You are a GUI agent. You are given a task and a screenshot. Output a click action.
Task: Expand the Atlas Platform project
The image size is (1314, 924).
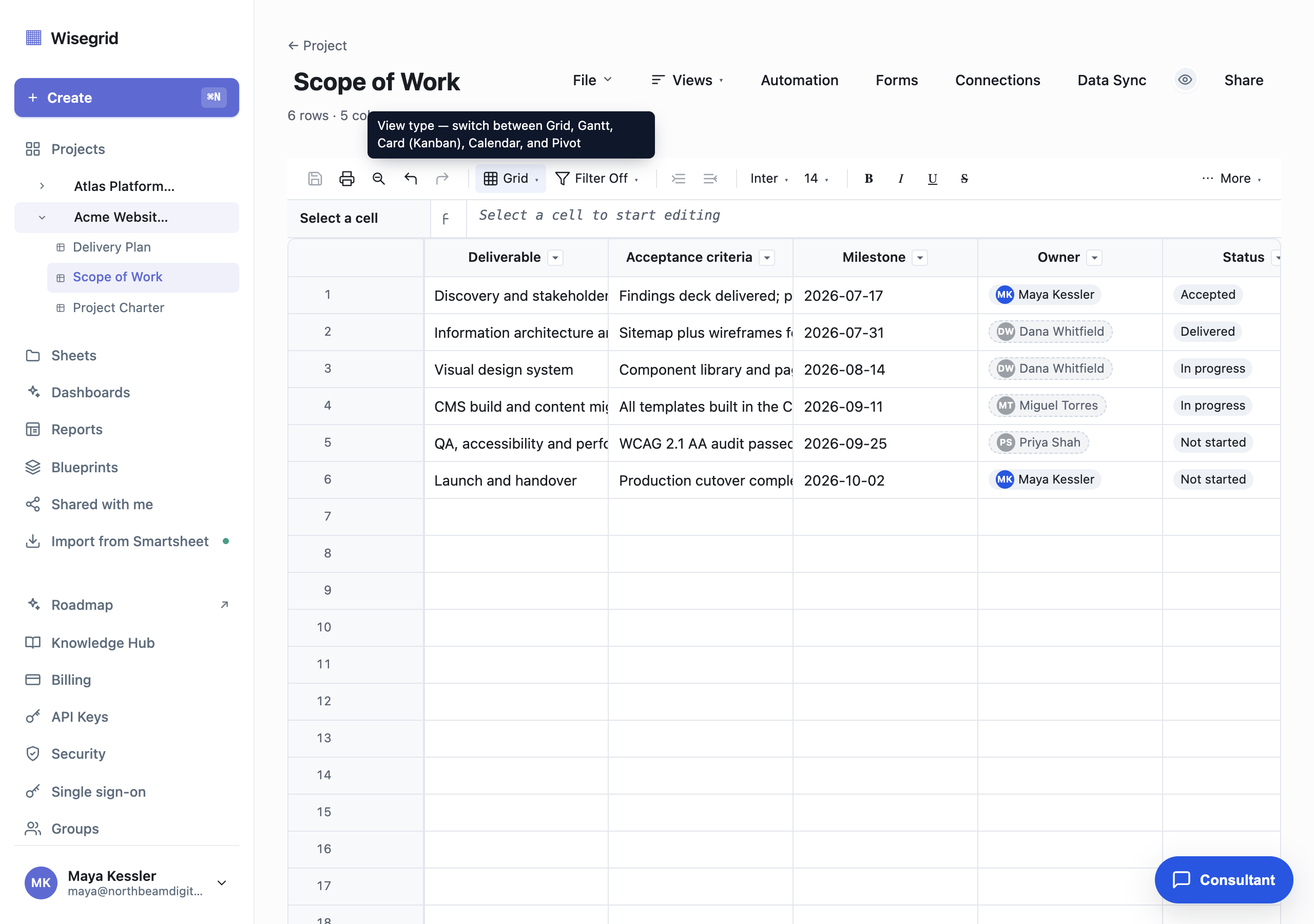coord(42,186)
